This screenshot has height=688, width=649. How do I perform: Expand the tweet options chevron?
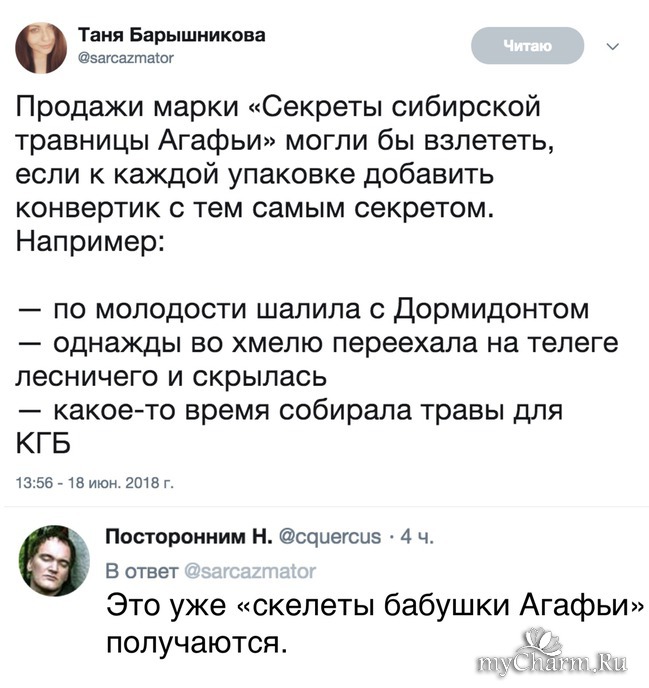(613, 46)
